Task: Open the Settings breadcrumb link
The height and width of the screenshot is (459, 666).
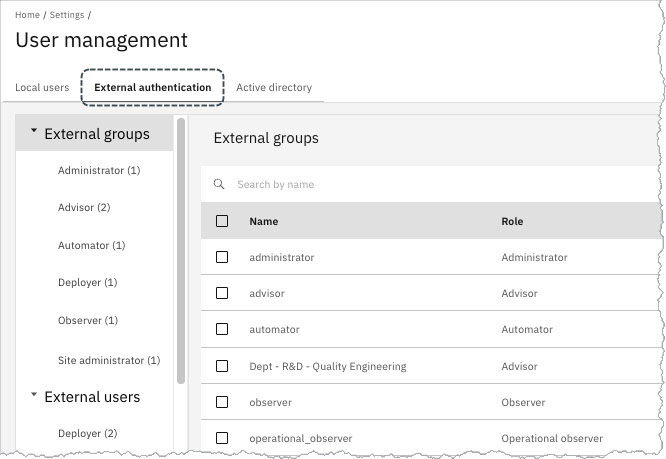Action: [x=66, y=15]
